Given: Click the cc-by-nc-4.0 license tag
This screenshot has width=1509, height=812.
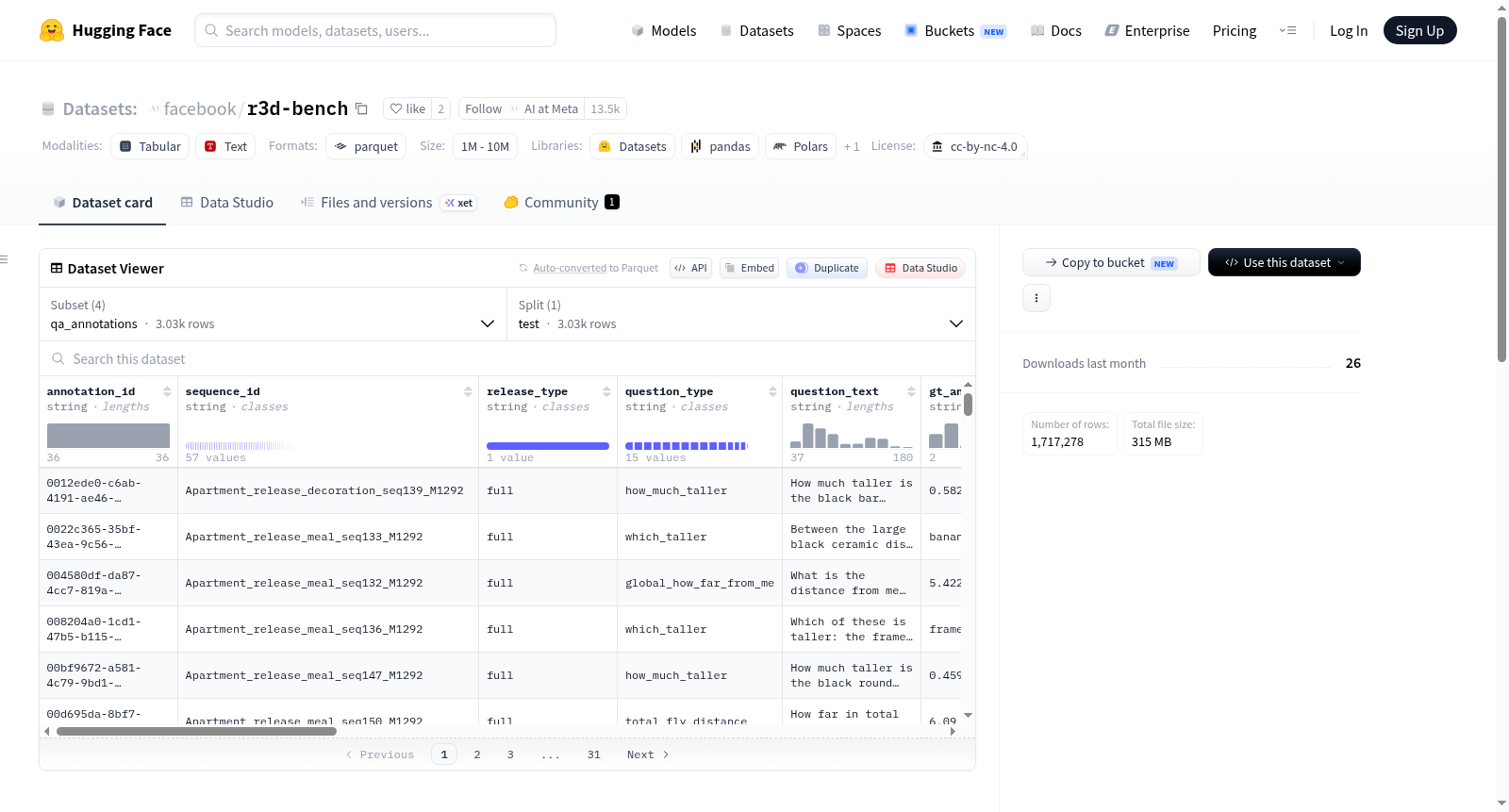Looking at the screenshot, I should click(975, 146).
